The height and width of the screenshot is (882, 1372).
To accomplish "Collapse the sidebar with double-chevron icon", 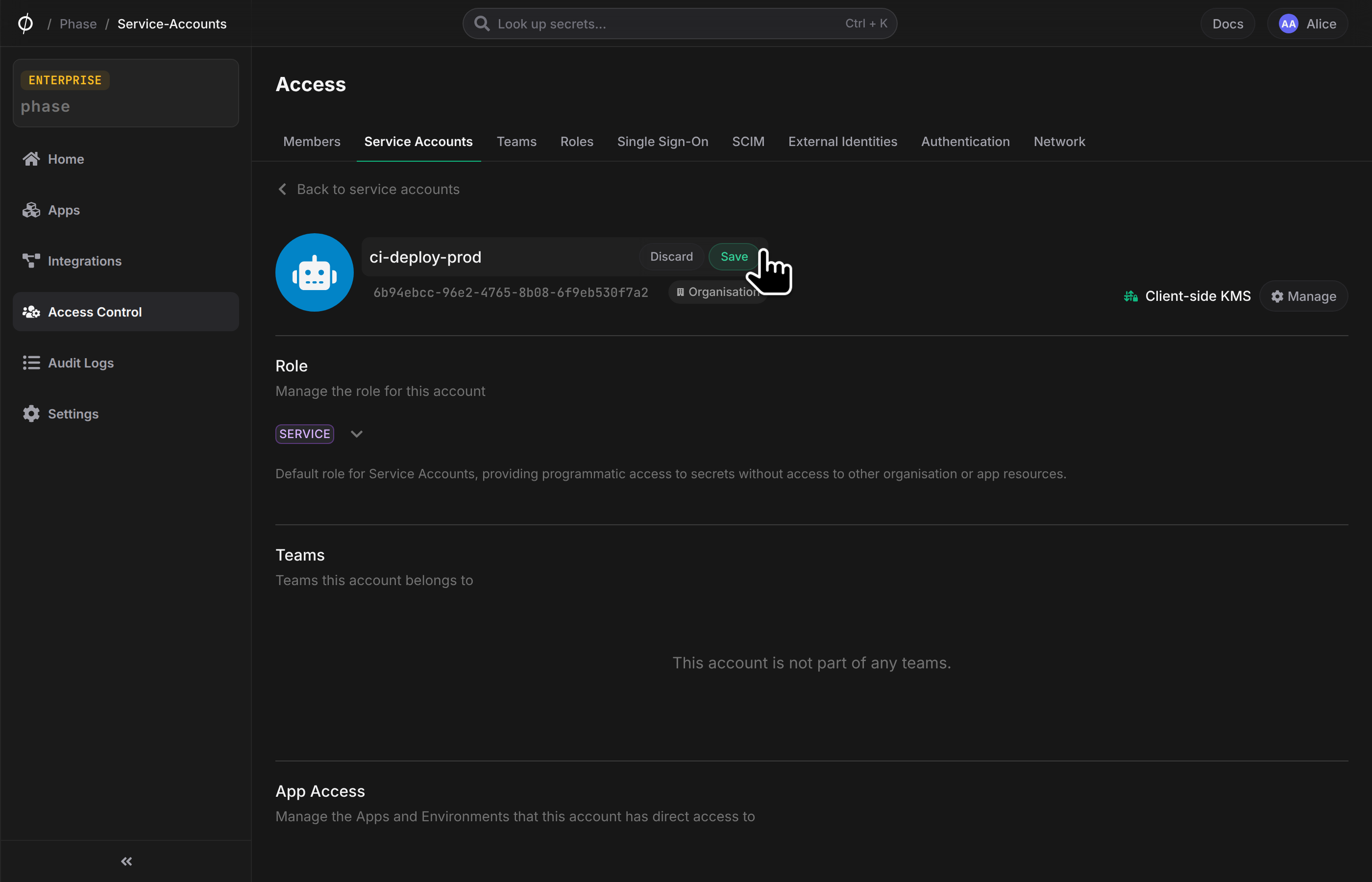I will pos(126,861).
